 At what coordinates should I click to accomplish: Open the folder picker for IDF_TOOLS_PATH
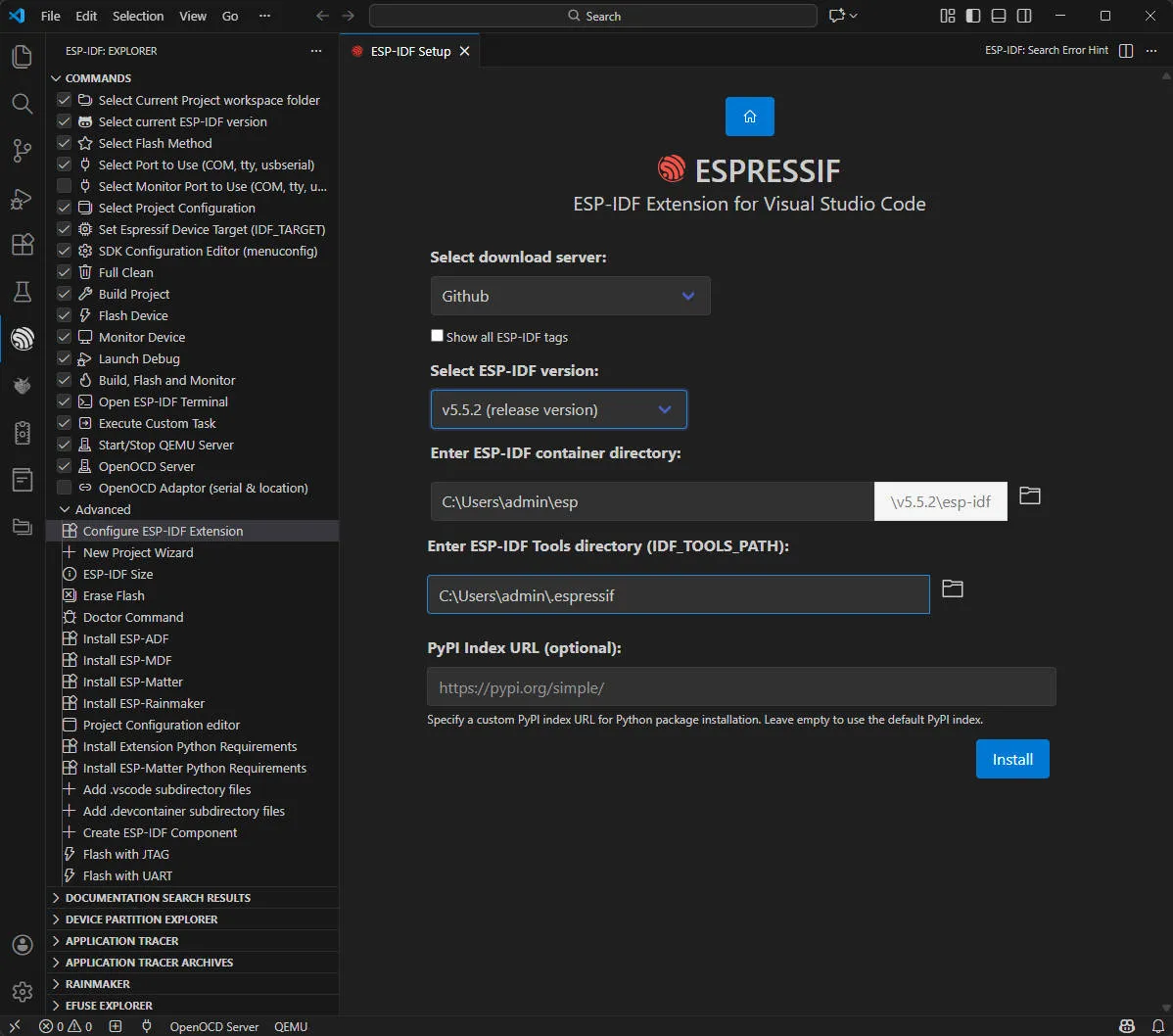[x=952, y=589]
